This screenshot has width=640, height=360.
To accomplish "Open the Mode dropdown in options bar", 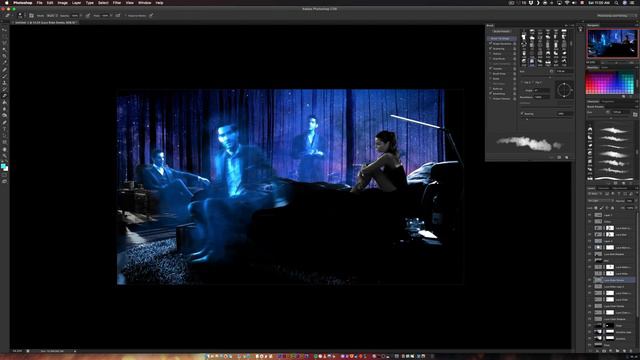I will click(x=52, y=16).
